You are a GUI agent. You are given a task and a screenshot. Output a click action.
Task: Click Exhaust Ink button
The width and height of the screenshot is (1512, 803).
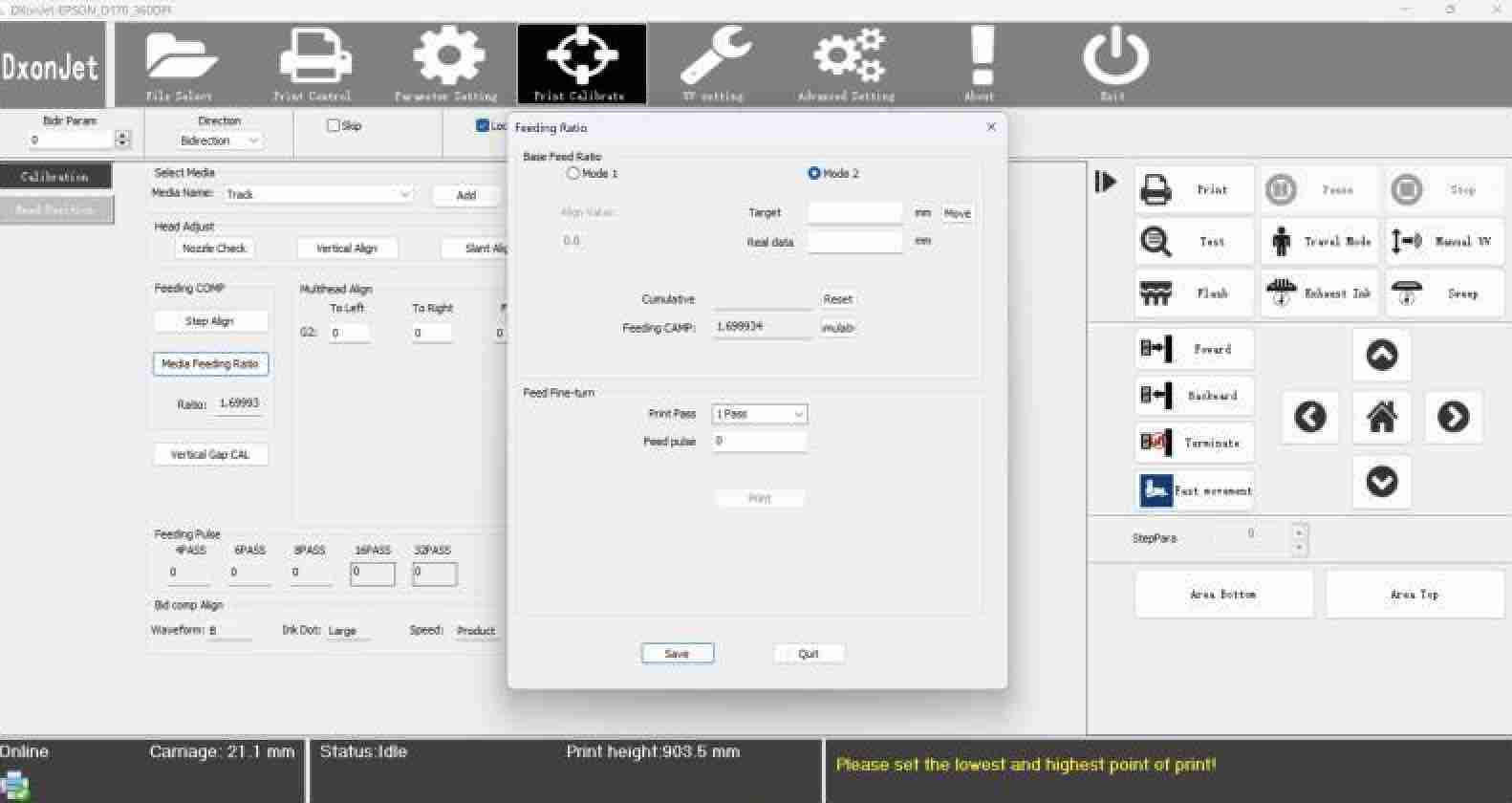click(x=1320, y=293)
